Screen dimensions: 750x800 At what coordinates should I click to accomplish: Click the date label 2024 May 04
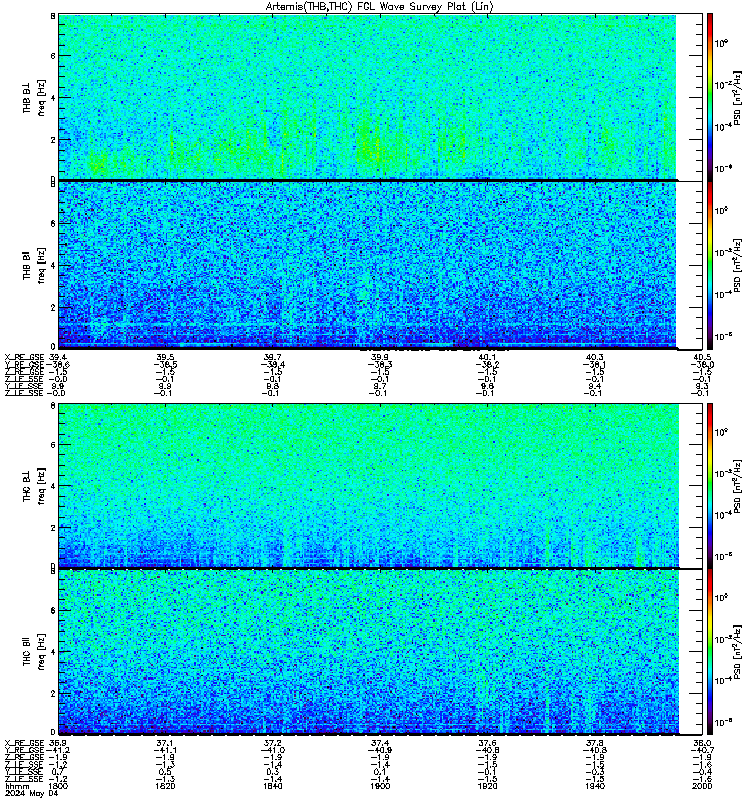[31, 794]
